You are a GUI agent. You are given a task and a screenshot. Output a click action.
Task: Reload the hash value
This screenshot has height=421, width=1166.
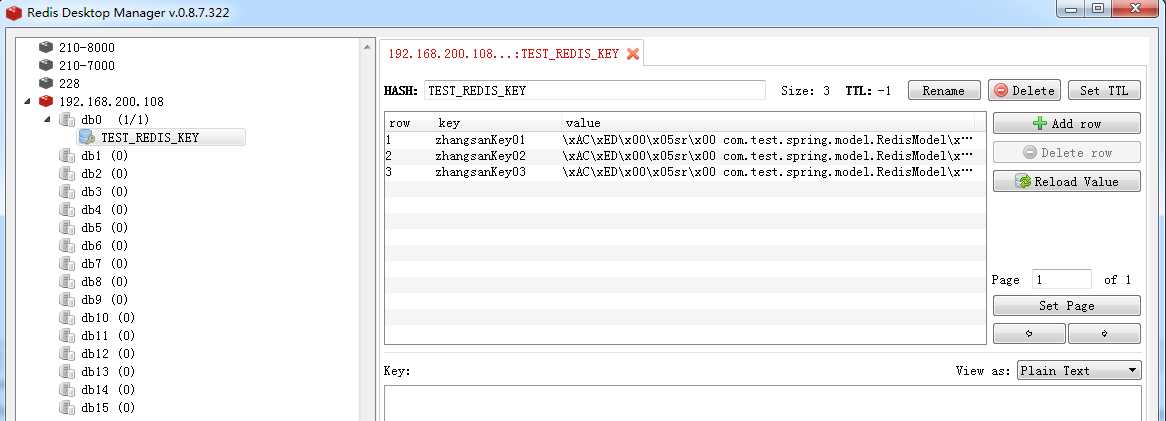tap(1066, 181)
